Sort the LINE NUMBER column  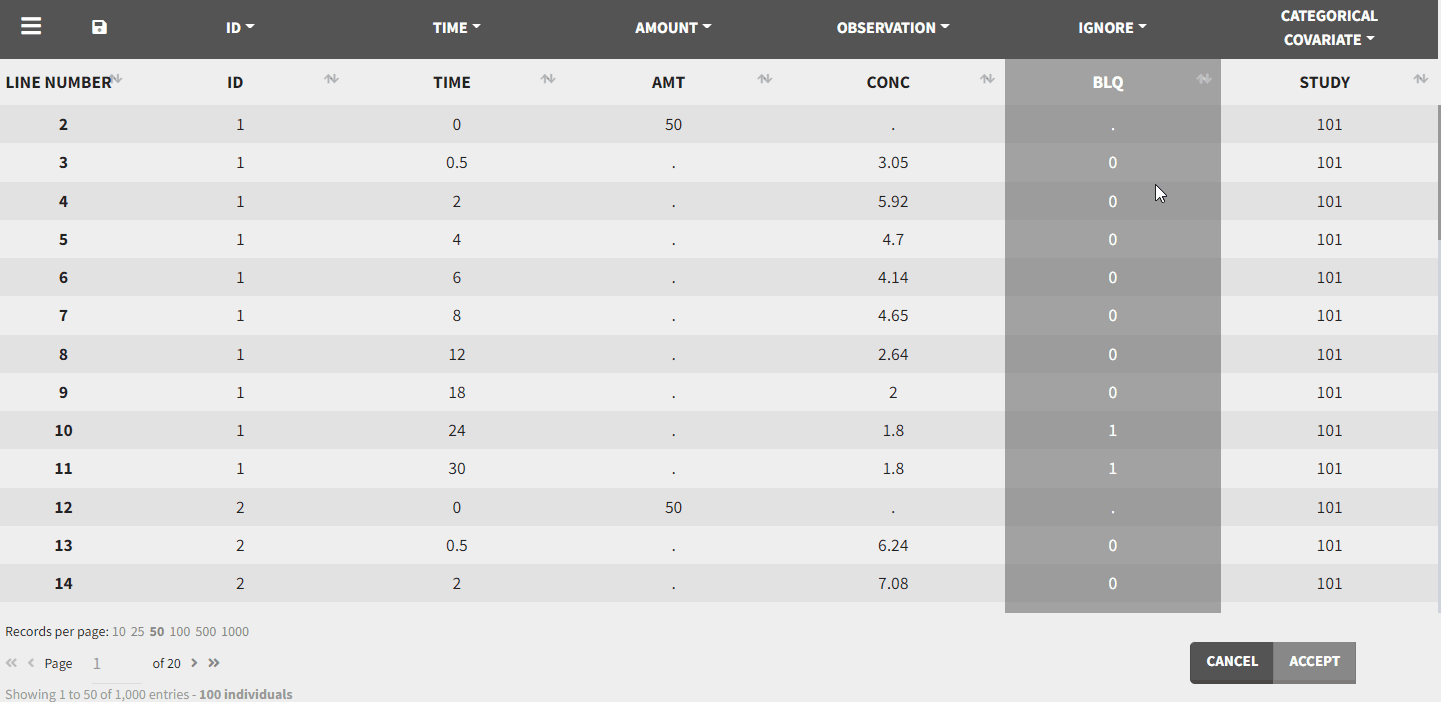point(116,79)
